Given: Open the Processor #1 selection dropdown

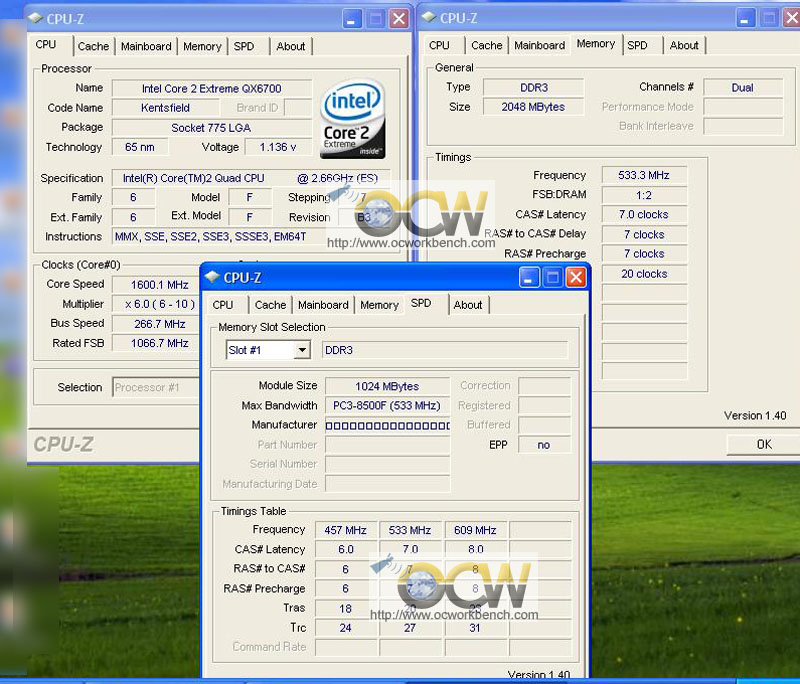Looking at the screenshot, I should (156, 387).
